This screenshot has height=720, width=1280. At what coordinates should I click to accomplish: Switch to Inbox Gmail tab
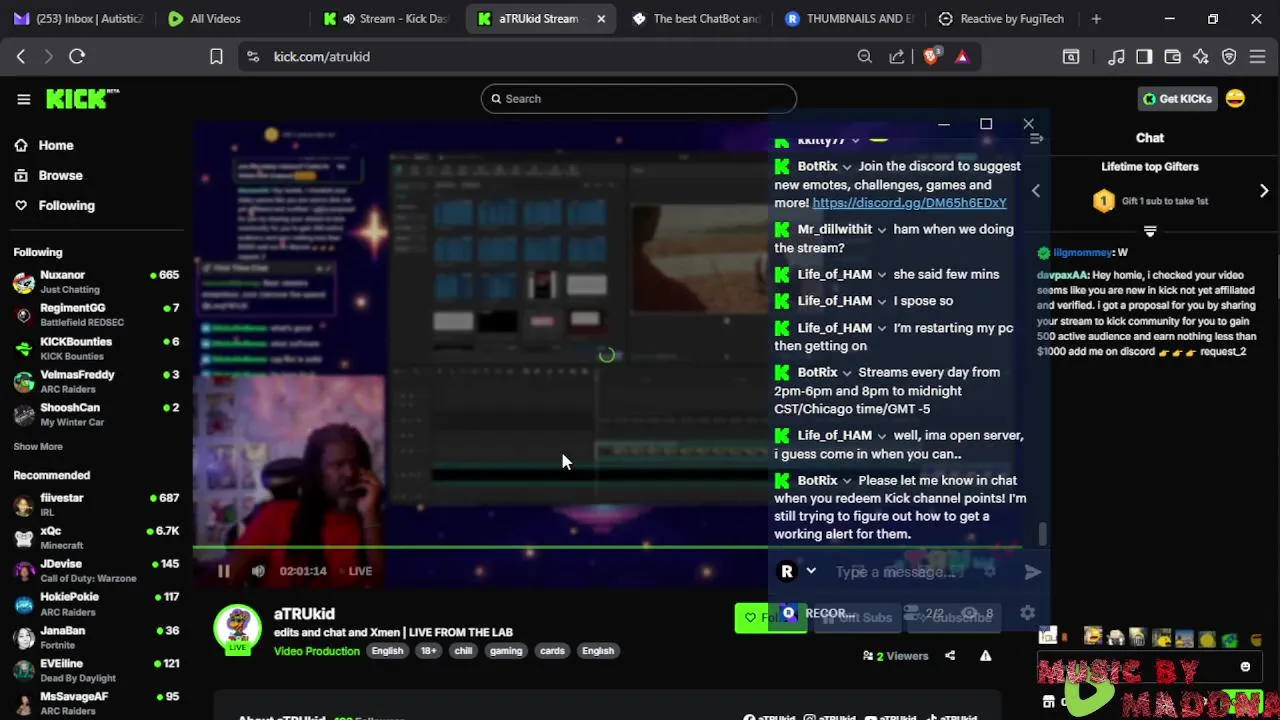click(x=79, y=19)
